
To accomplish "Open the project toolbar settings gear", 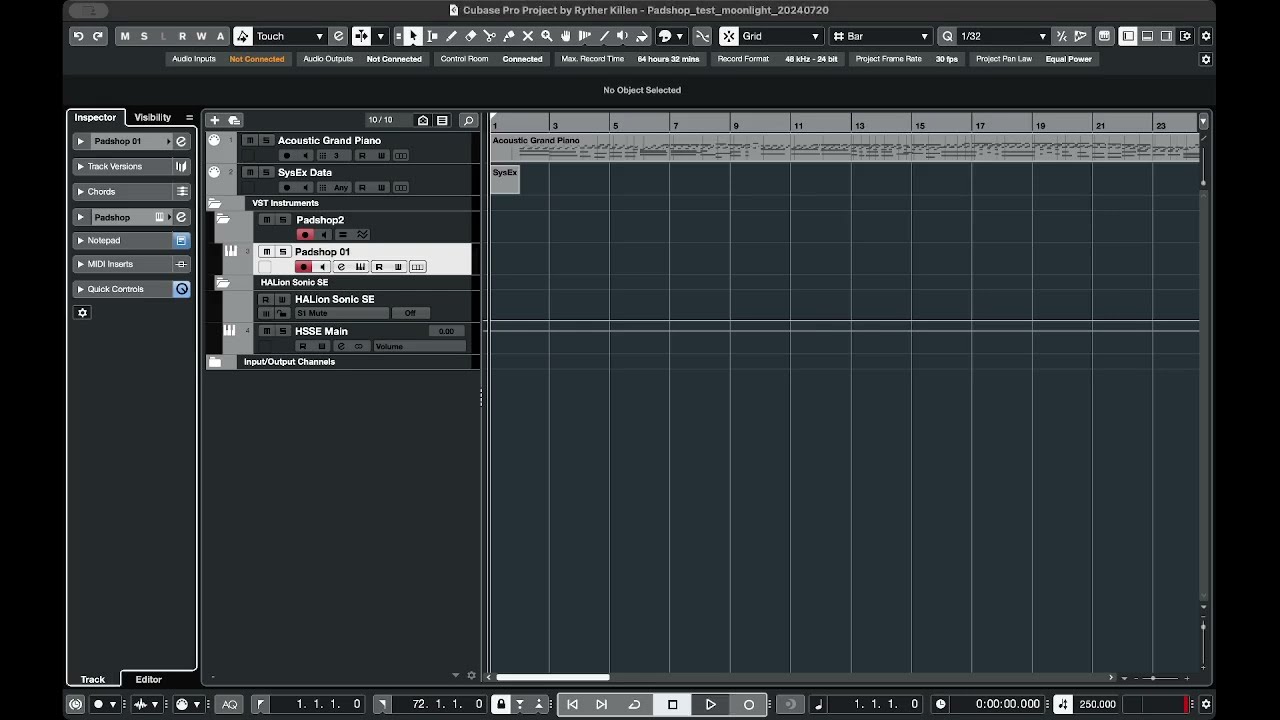I will (1206, 36).
